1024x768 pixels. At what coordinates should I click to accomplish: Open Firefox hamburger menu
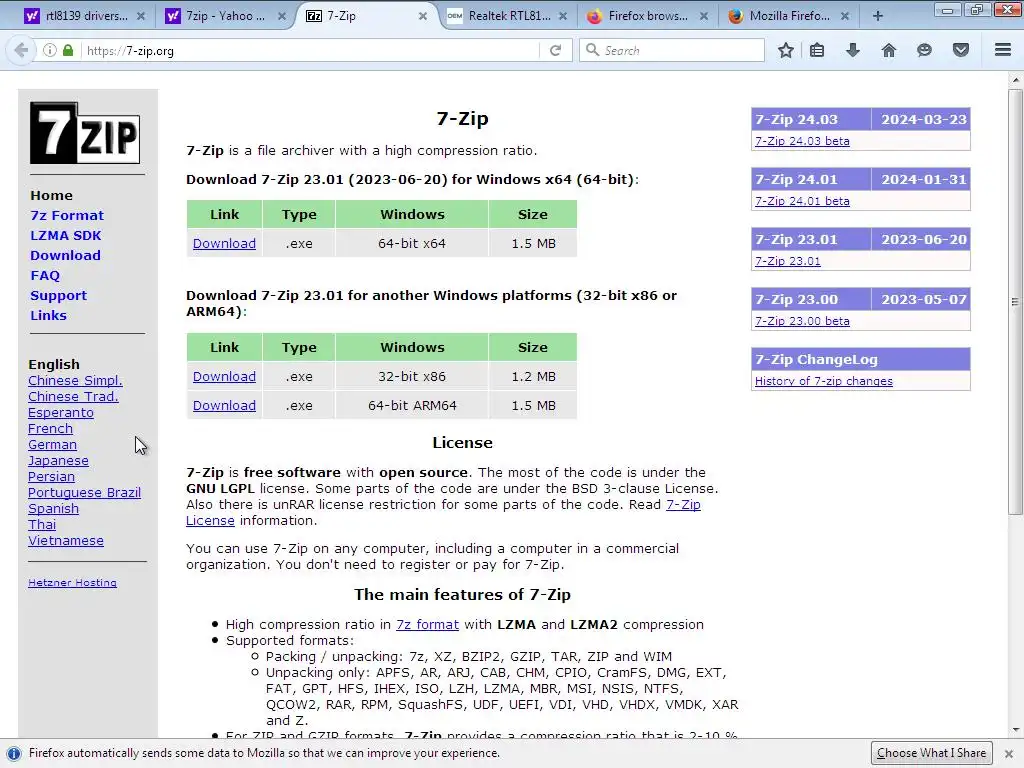pyautogui.click(x=1003, y=50)
